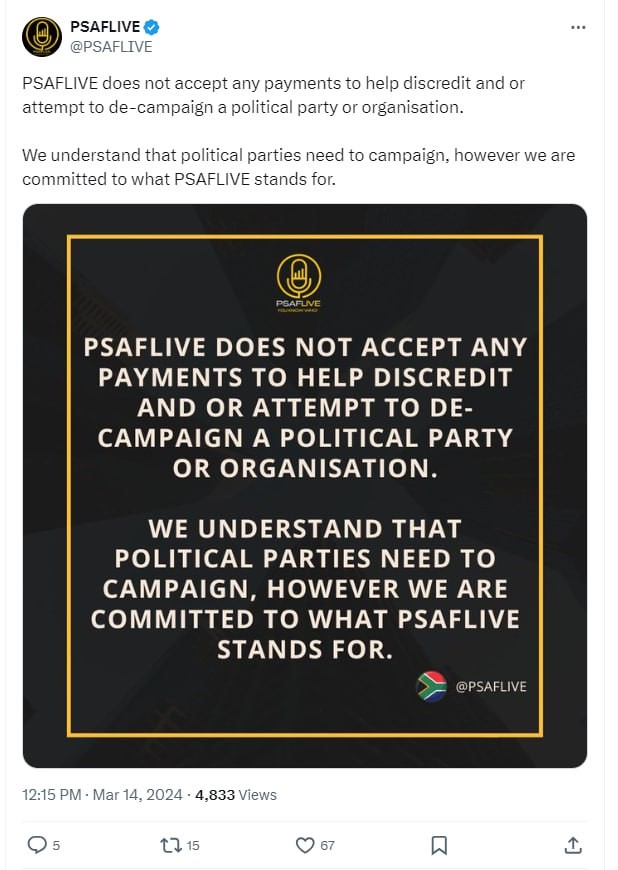Click the tweet text about political parties campaigning
This screenshot has height=870, width=618.
(x=298, y=168)
